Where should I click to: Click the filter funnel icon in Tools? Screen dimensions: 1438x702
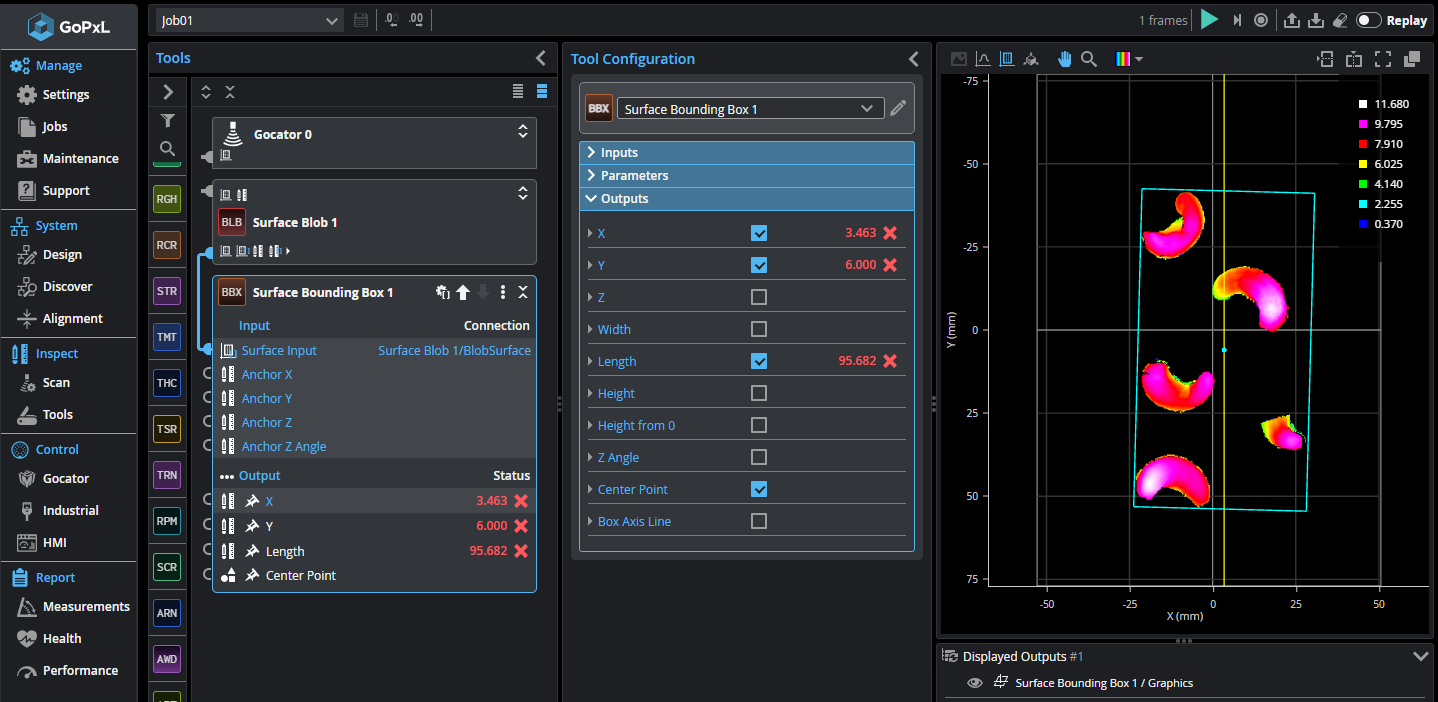point(168,121)
